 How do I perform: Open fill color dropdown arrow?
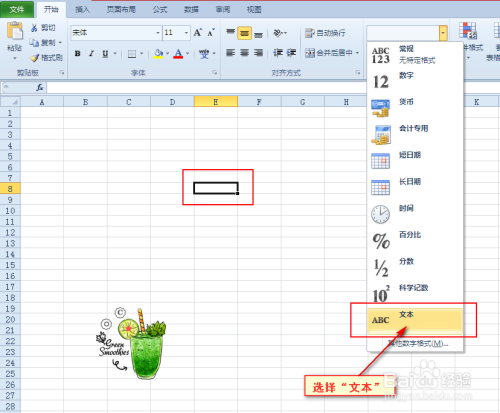coord(167,53)
